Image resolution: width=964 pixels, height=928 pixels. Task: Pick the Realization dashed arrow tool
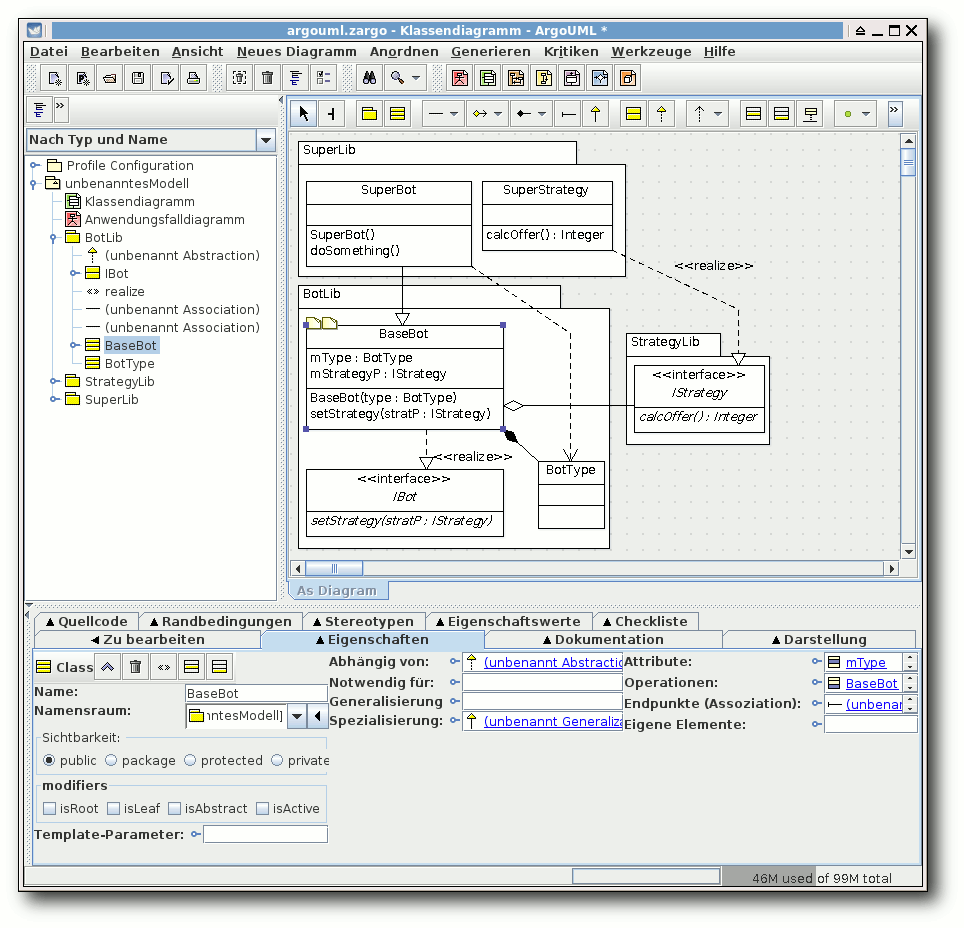pos(662,114)
